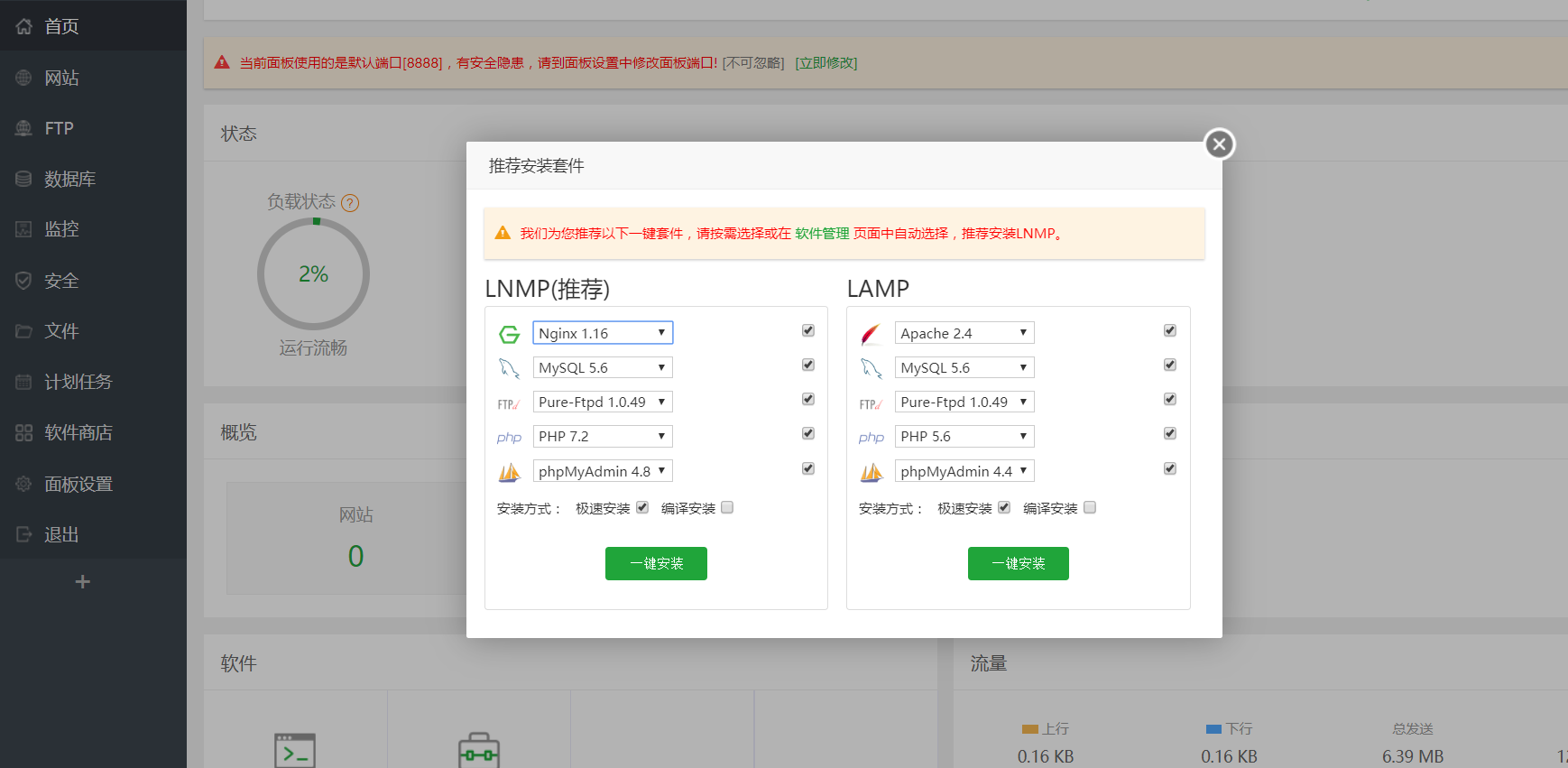
Task: Follow the 立即修改 link in warning banner
Action: click(826, 63)
